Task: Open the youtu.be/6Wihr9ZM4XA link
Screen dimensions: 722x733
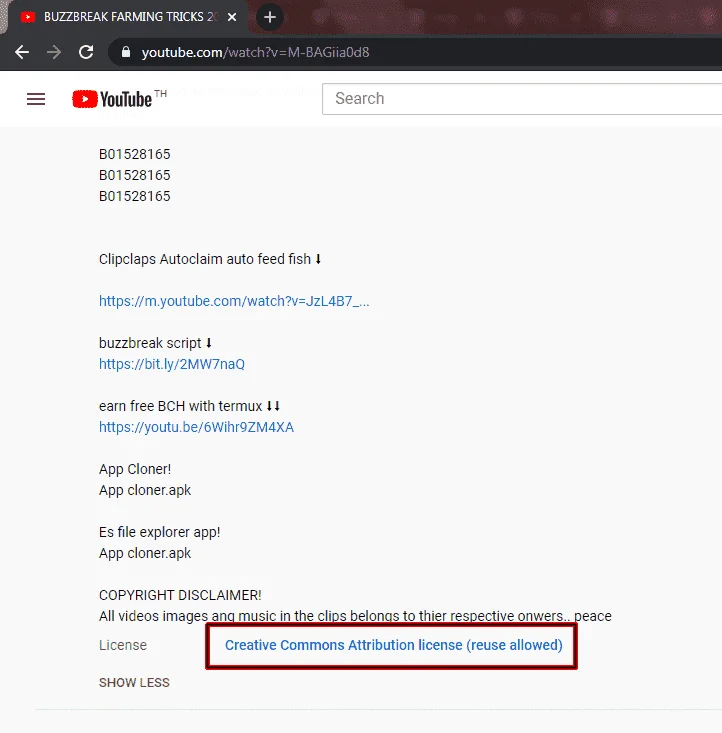Action: coord(196,427)
